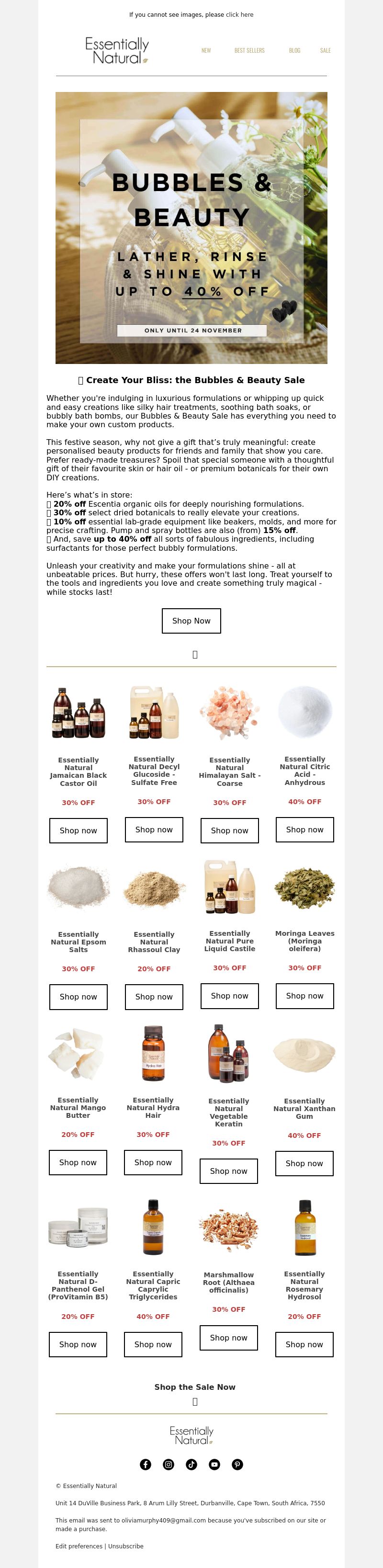Image resolution: width=383 pixels, height=1568 pixels.
Task: Click the Unsubscribe link
Action: (126, 1546)
